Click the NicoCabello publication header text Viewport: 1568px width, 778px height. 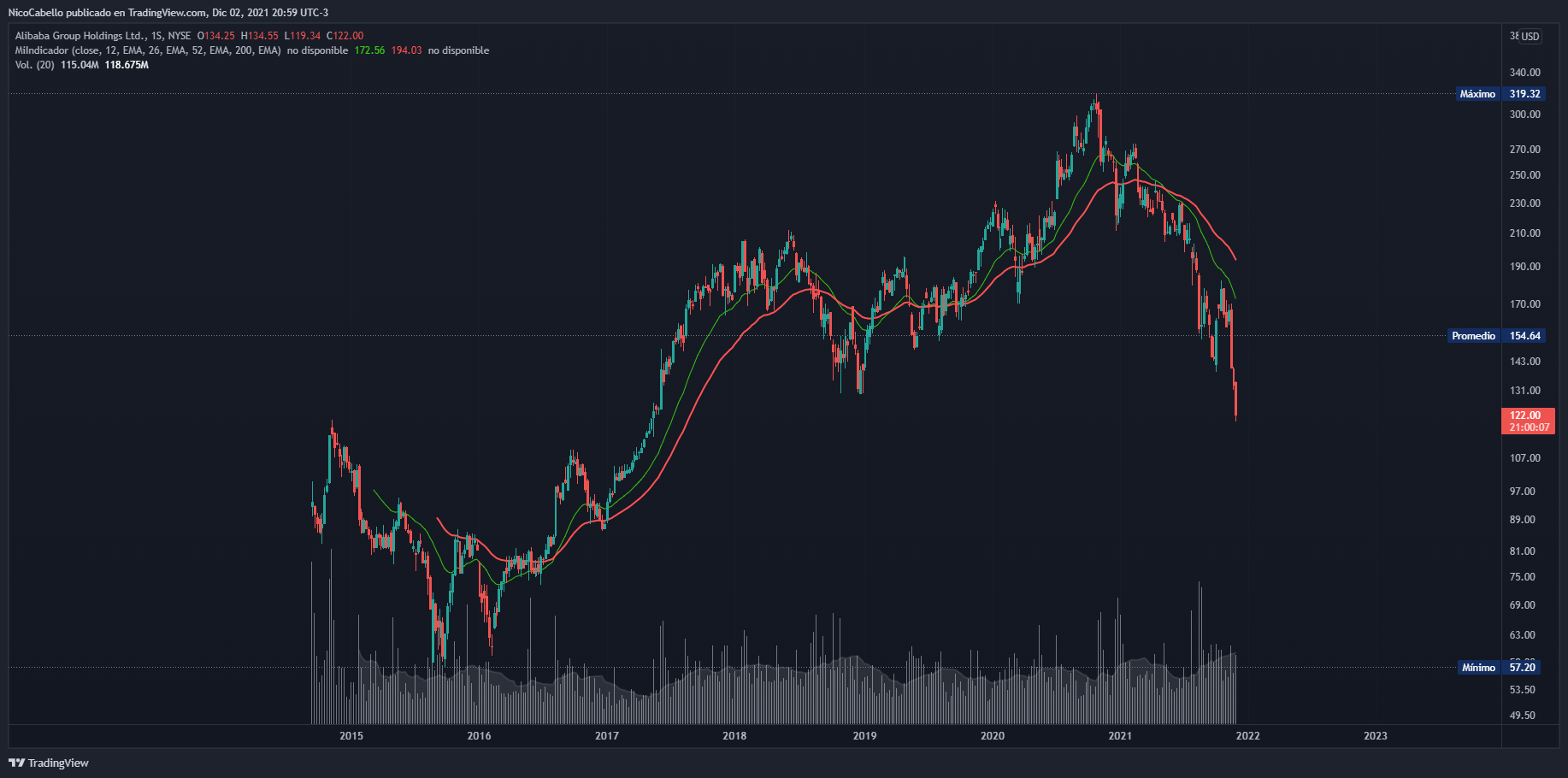(x=168, y=12)
